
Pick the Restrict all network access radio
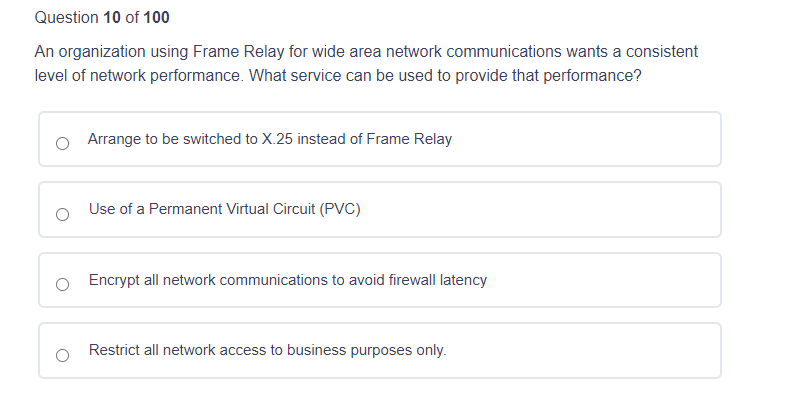[62, 355]
